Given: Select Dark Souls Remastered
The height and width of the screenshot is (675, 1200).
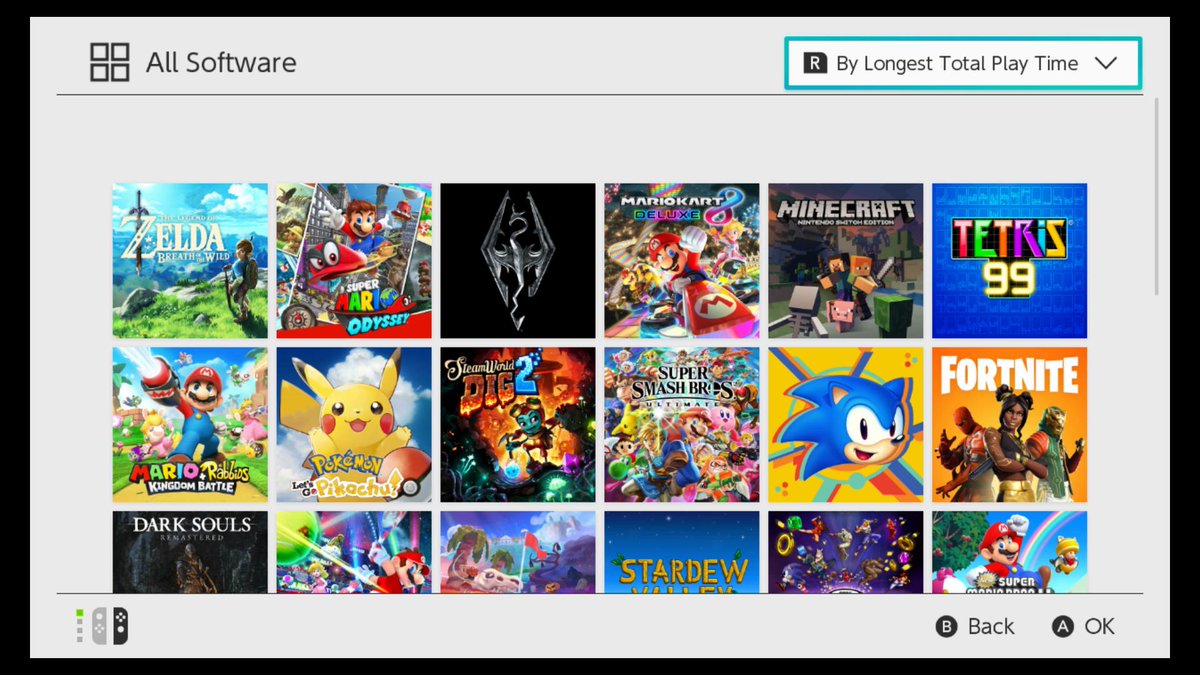Looking at the screenshot, I should click(x=190, y=552).
